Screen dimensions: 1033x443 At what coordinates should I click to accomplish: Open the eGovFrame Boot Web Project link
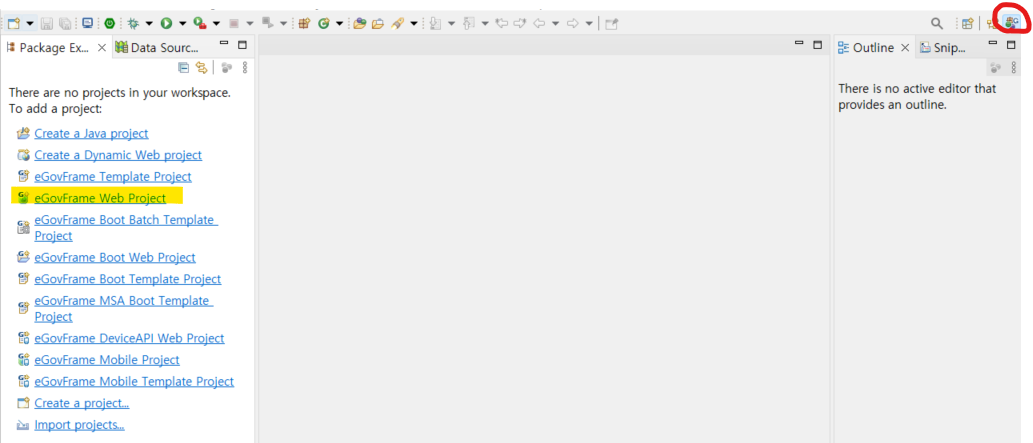point(115,257)
